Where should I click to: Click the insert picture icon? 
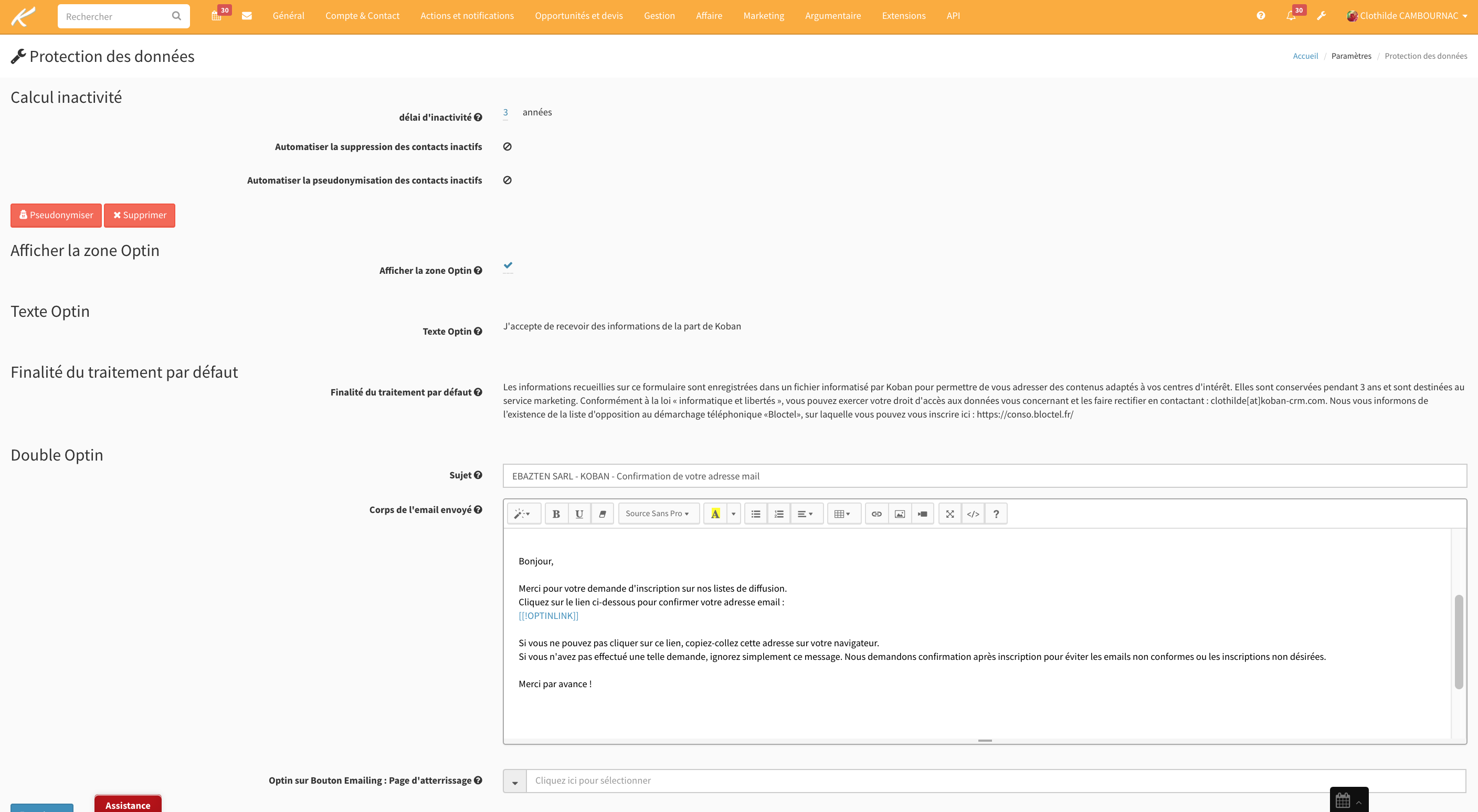click(x=899, y=514)
